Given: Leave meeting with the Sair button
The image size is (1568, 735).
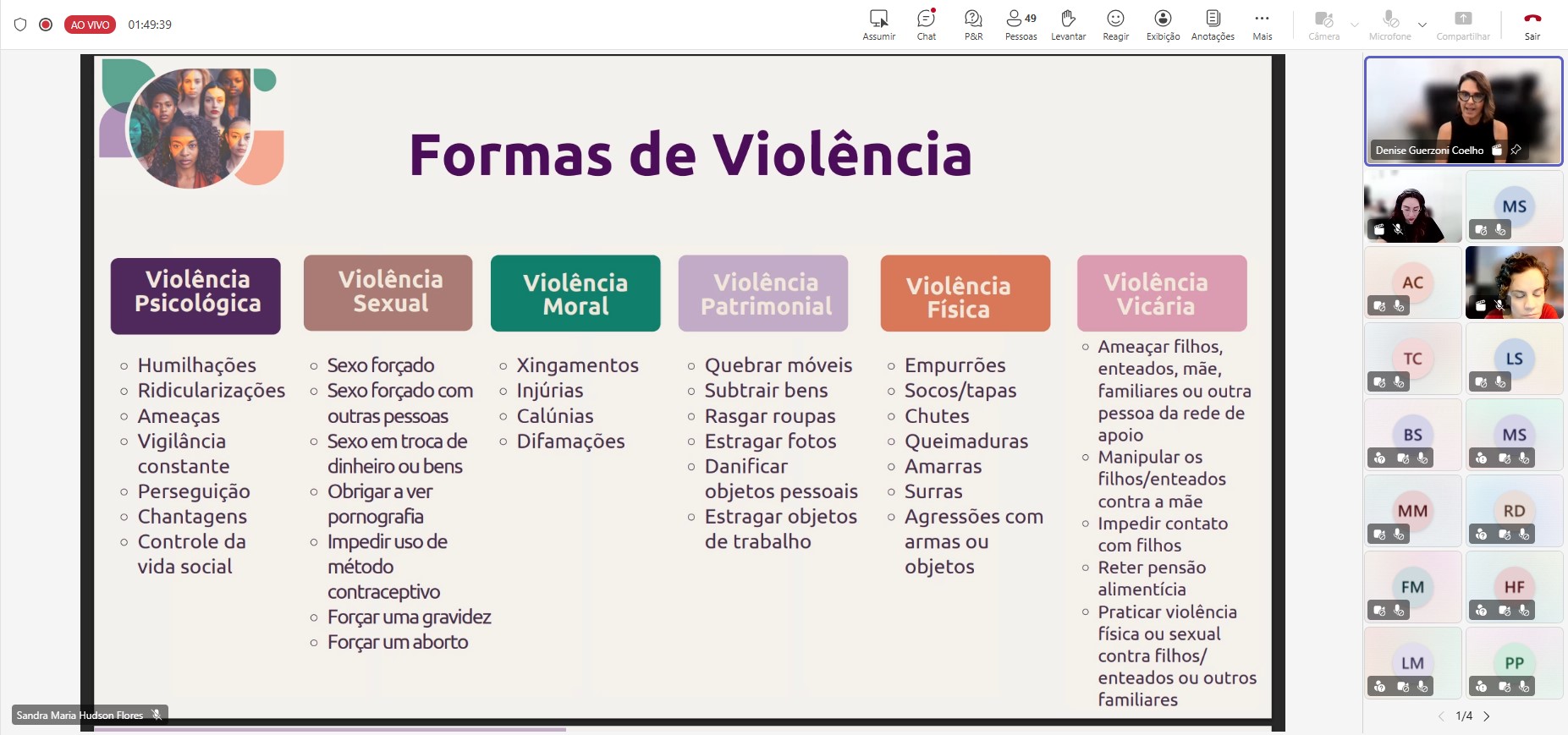Looking at the screenshot, I should pos(1532,25).
